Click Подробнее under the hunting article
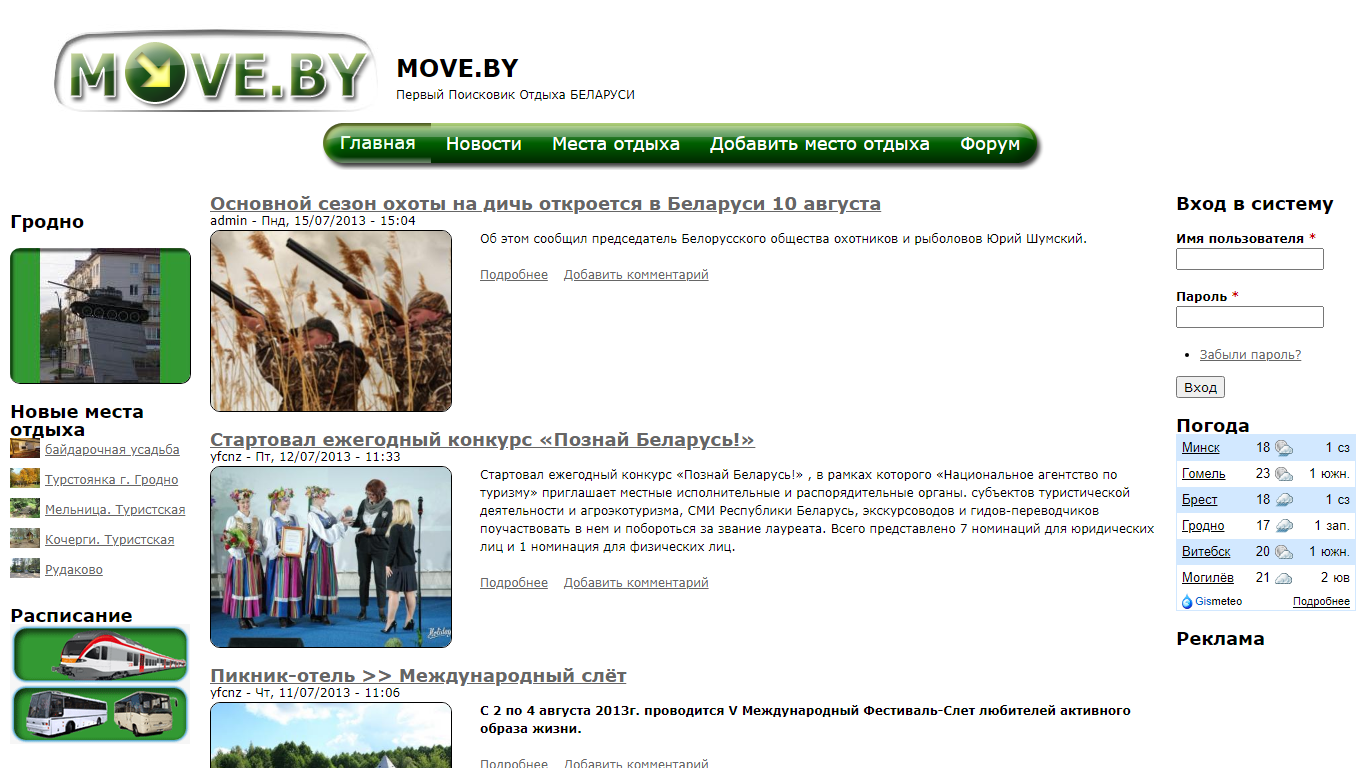1366x768 pixels. (514, 275)
